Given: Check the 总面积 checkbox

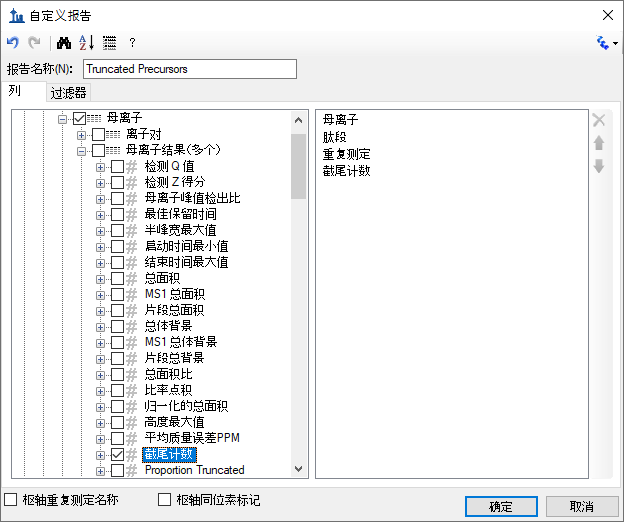Looking at the screenshot, I should [x=117, y=279].
